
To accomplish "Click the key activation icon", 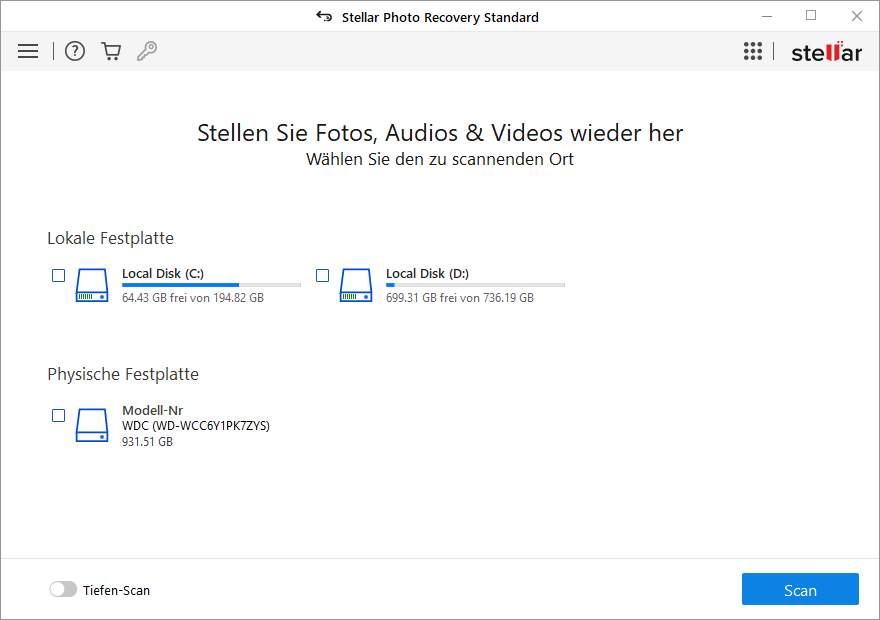I will [x=147, y=51].
